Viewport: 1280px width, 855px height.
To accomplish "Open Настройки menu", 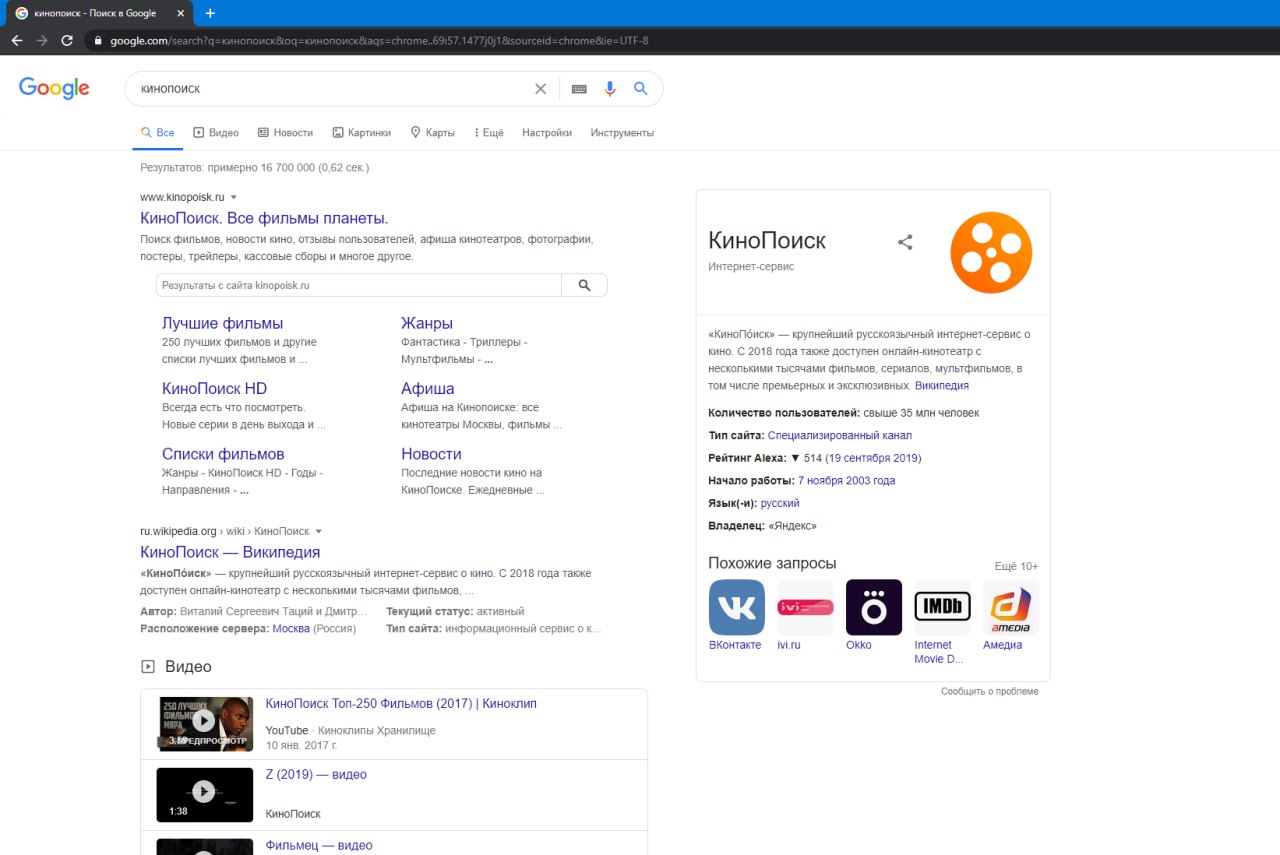I will click(x=547, y=132).
